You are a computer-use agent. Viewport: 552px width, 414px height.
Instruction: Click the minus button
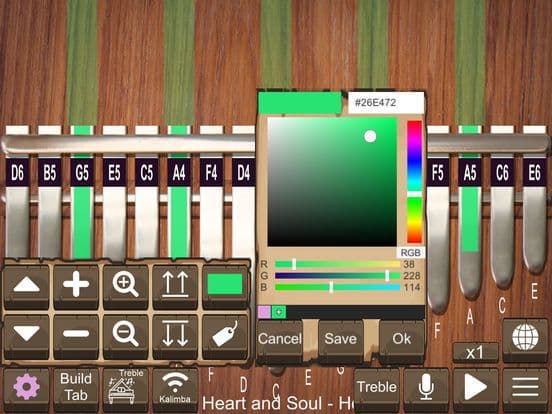click(x=76, y=336)
